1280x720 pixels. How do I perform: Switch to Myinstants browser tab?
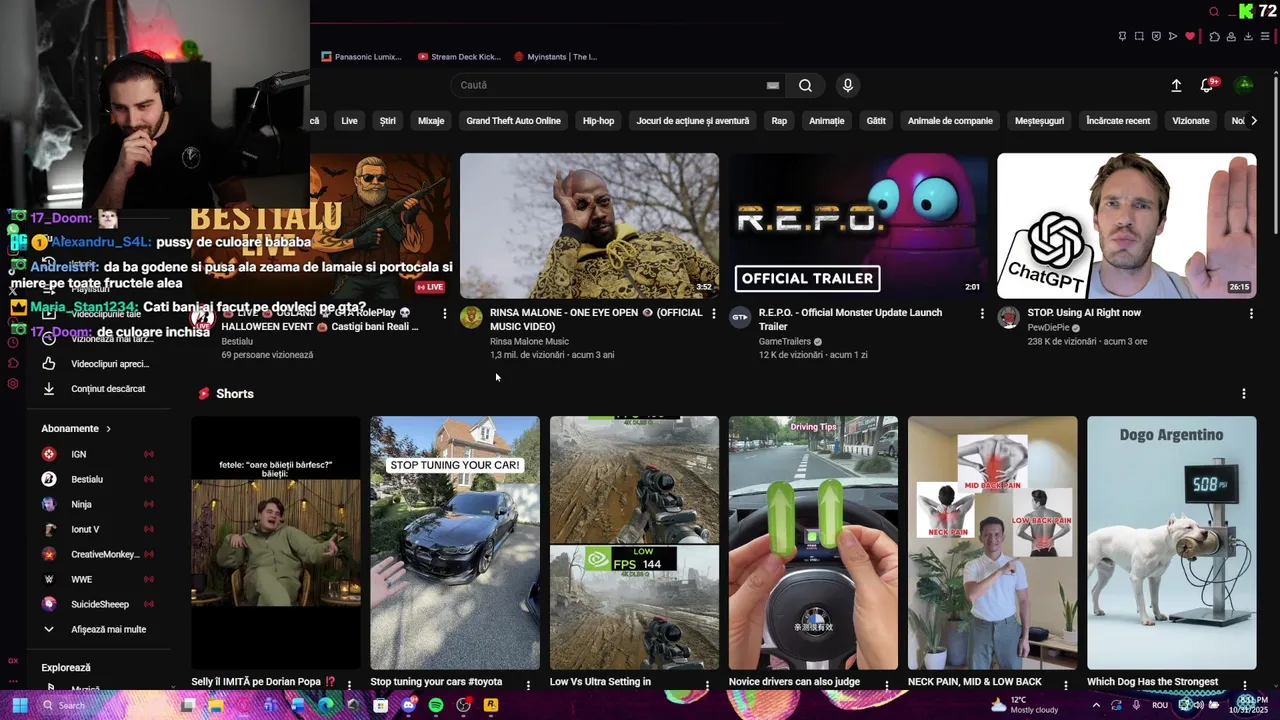point(555,57)
